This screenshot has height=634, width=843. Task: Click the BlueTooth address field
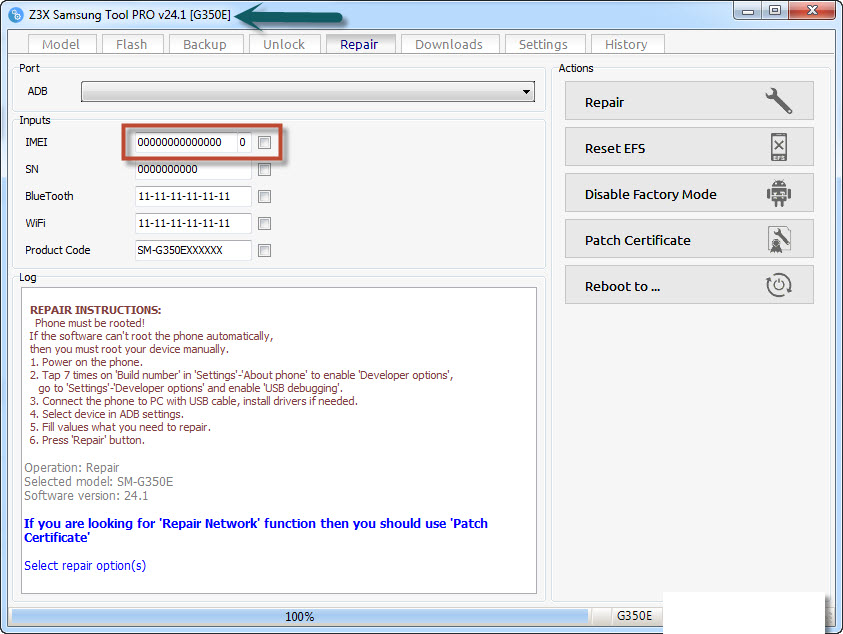tap(193, 196)
